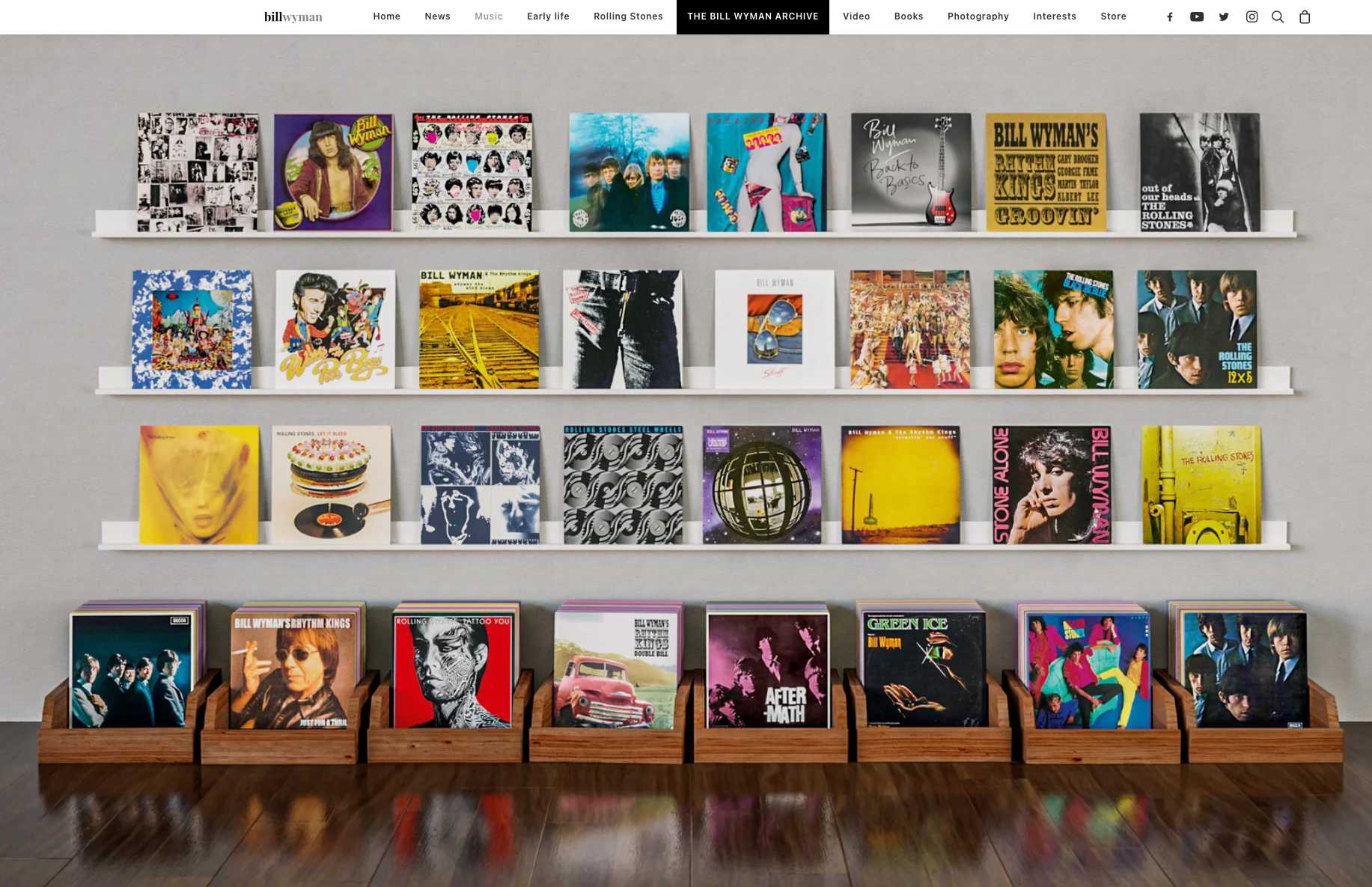
Task: Open the Tattoo You album cover
Action: pyautogui.click(x=453, y=671)
